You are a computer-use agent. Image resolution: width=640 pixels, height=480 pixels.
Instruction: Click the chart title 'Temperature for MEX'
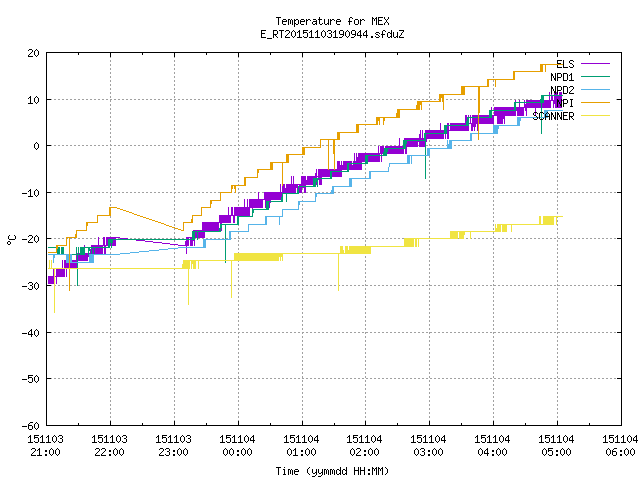coord(332,21)
